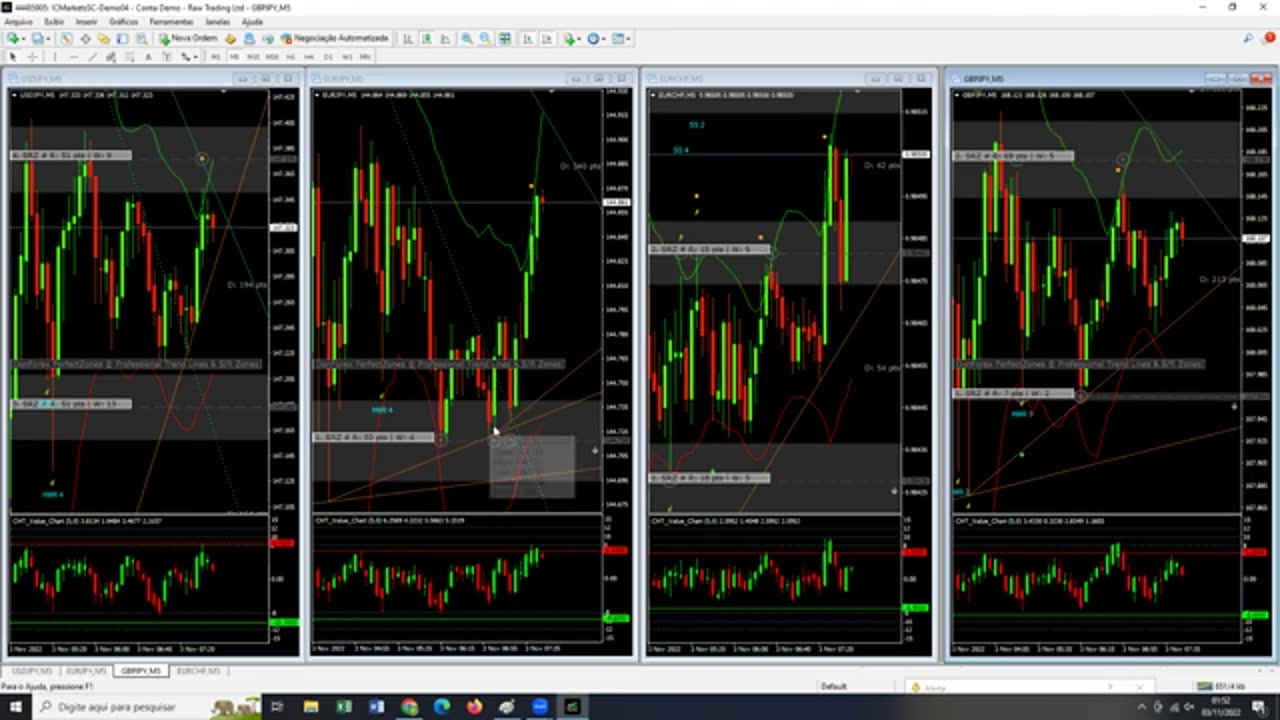Open the Navigator panel icon
This screenshot has height=720, width=1280.
pos(103,38)
